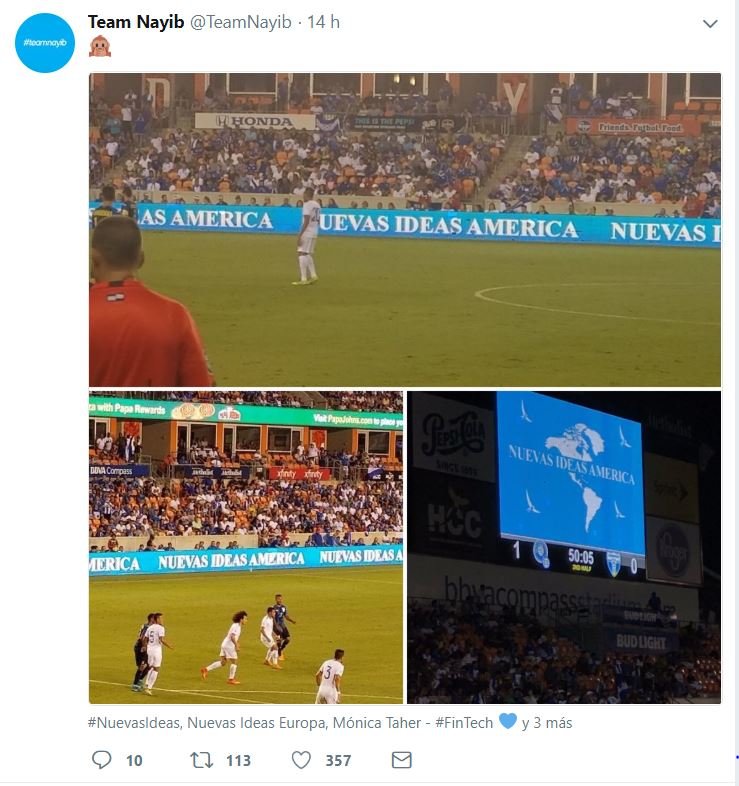
Task: Retweet using the retweet arrows icon
Action: (x=201, y=760)
